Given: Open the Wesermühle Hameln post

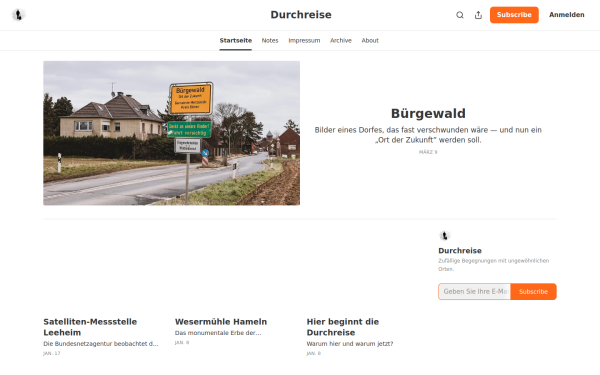Looking at the screenshot, I should tap(221, 321).
